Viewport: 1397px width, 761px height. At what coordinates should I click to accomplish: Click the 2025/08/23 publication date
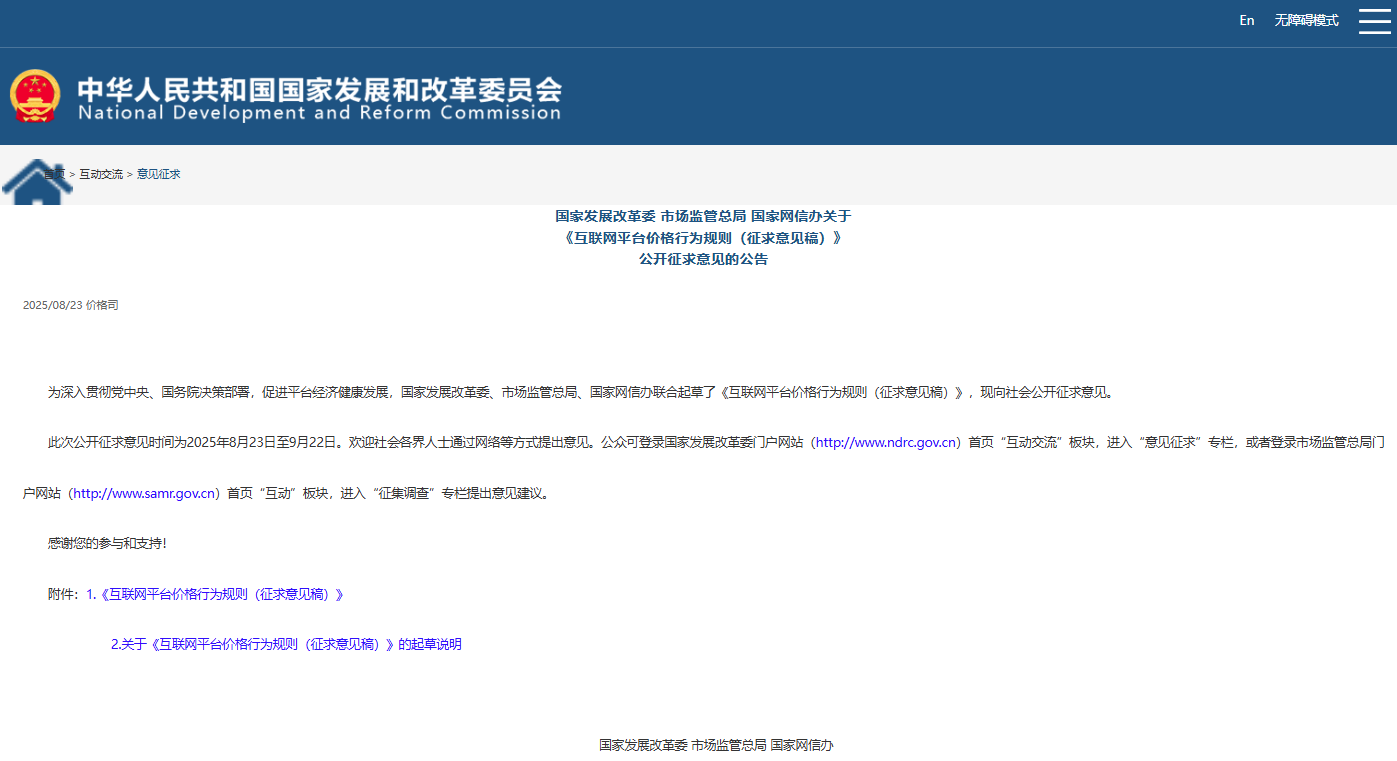click(51, 305)
